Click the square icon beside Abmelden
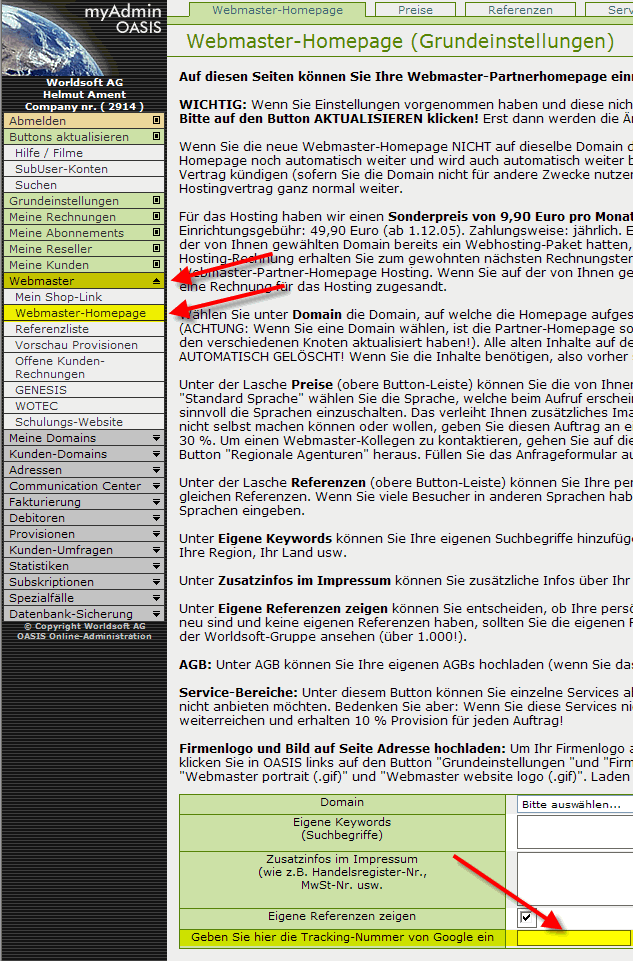The height and width of the screenshot is (961, 633). point(156,121)
